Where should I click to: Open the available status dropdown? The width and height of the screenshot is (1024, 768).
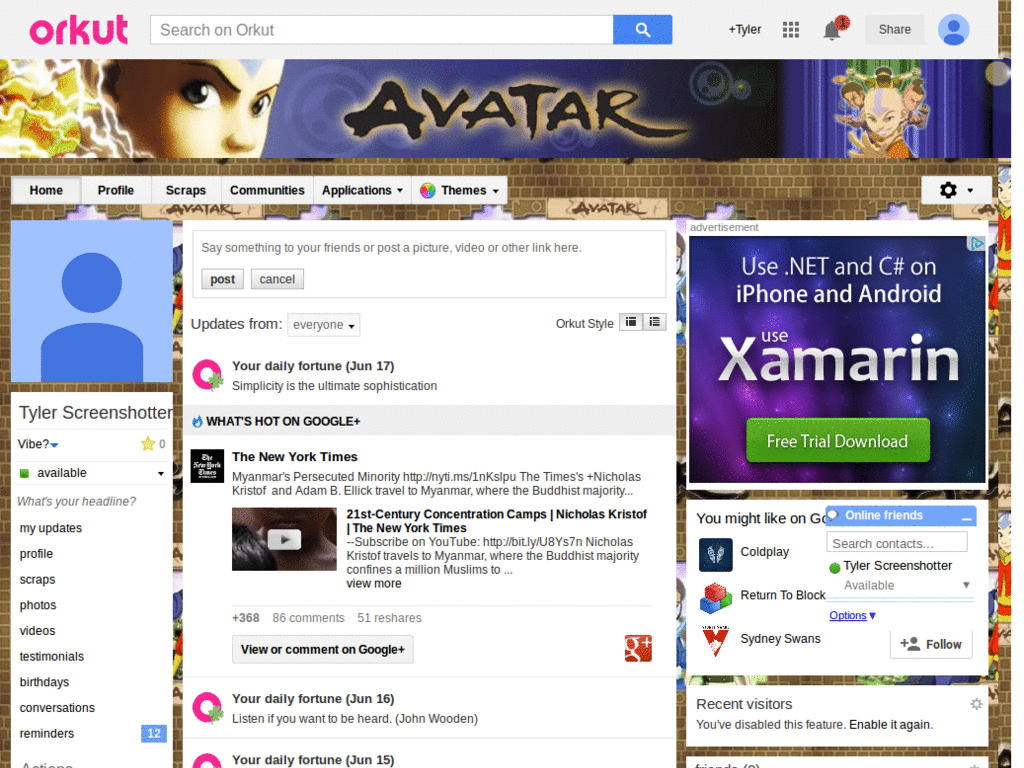point(92,473)
